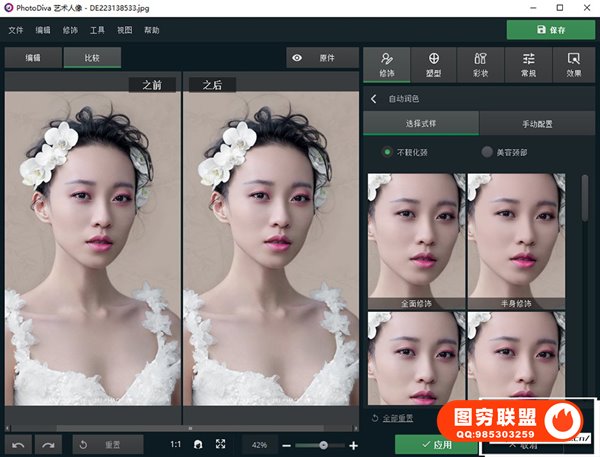Go back using the 自动润色 chevron

[x=373, y=99]
